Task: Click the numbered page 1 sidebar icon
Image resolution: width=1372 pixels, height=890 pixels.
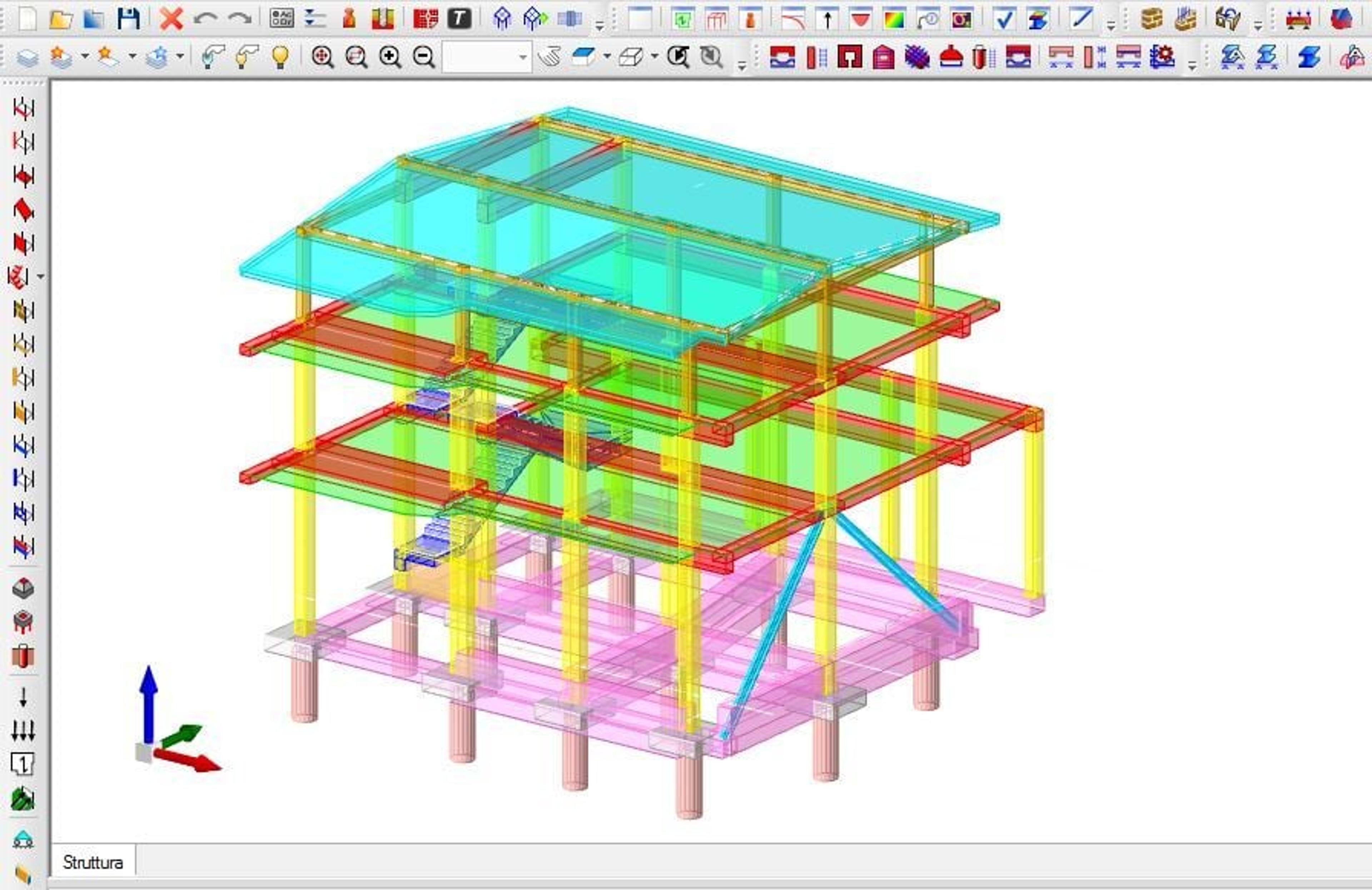Action: pos(23,764)
